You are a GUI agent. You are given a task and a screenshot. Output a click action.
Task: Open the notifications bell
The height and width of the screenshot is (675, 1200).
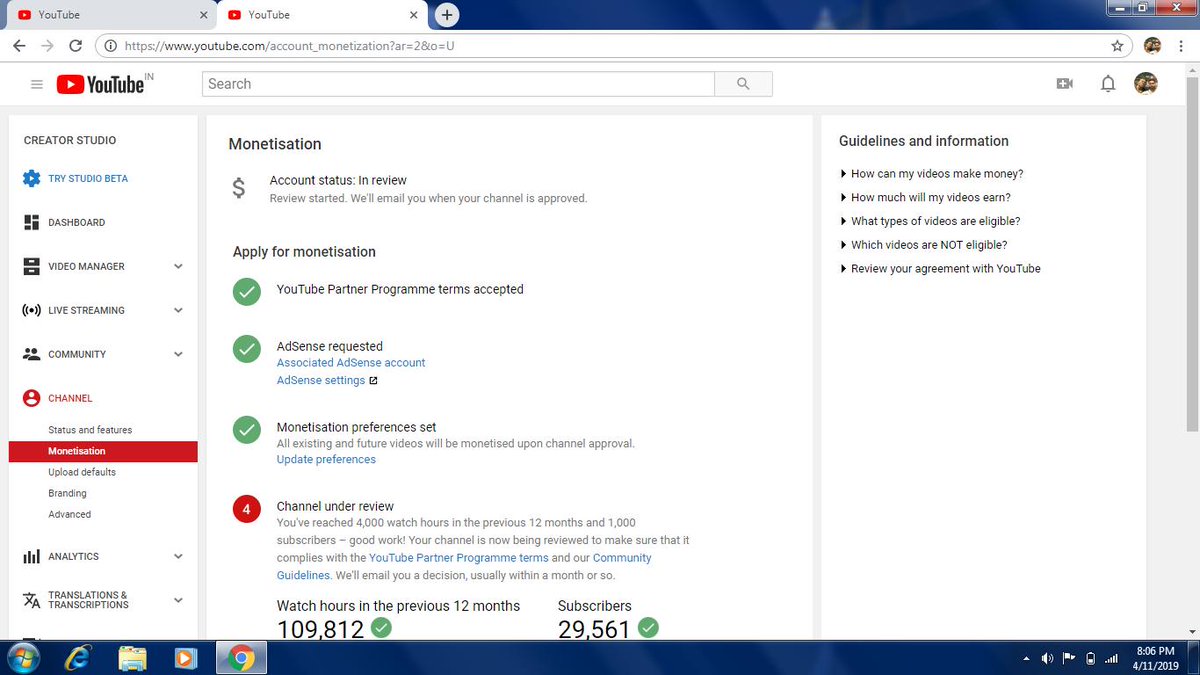click(1108, 84)
